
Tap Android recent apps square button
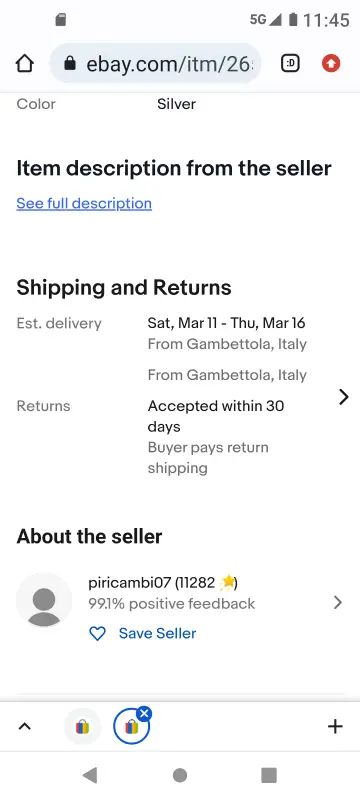point(269,776)
